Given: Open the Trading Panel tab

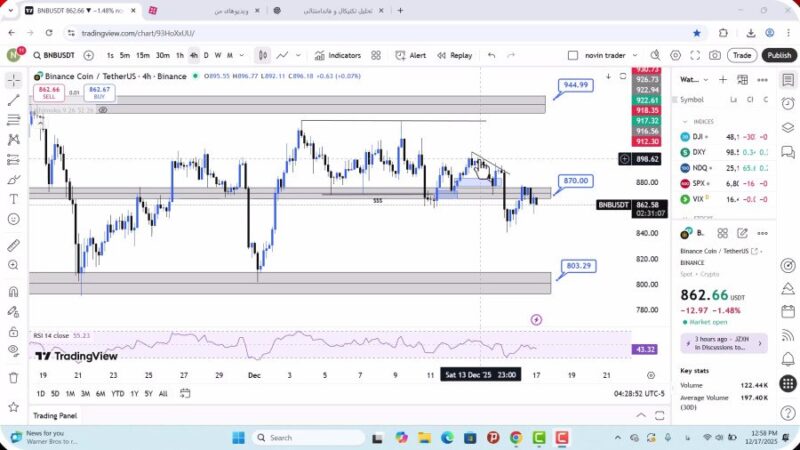Looking at the screenshot, I should click(55, 416).
